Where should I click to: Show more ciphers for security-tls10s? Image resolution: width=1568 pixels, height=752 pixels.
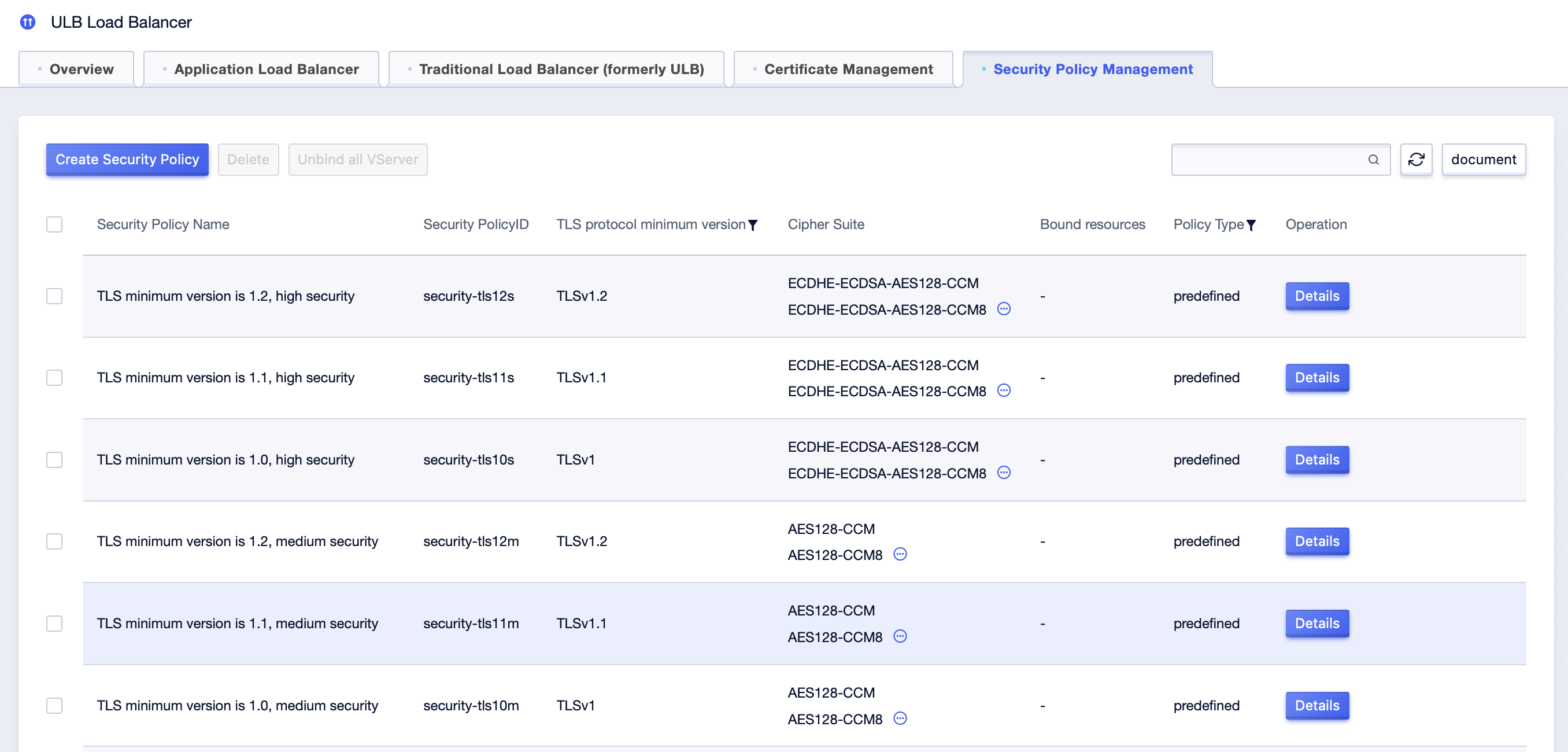(x=1004, y=473)
